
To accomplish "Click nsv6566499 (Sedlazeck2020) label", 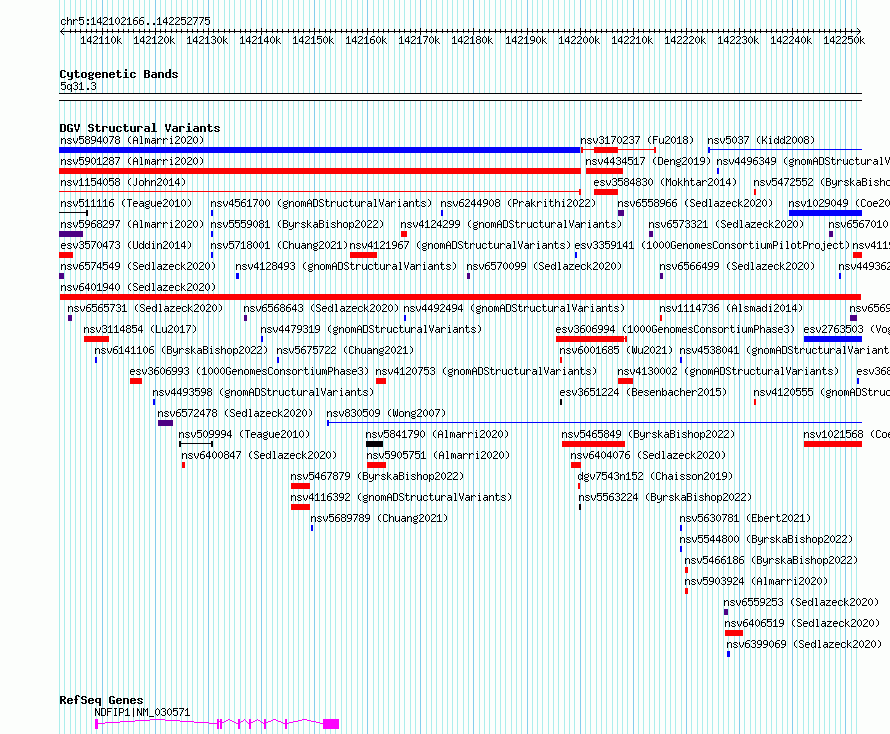I will tap(737, 266).
